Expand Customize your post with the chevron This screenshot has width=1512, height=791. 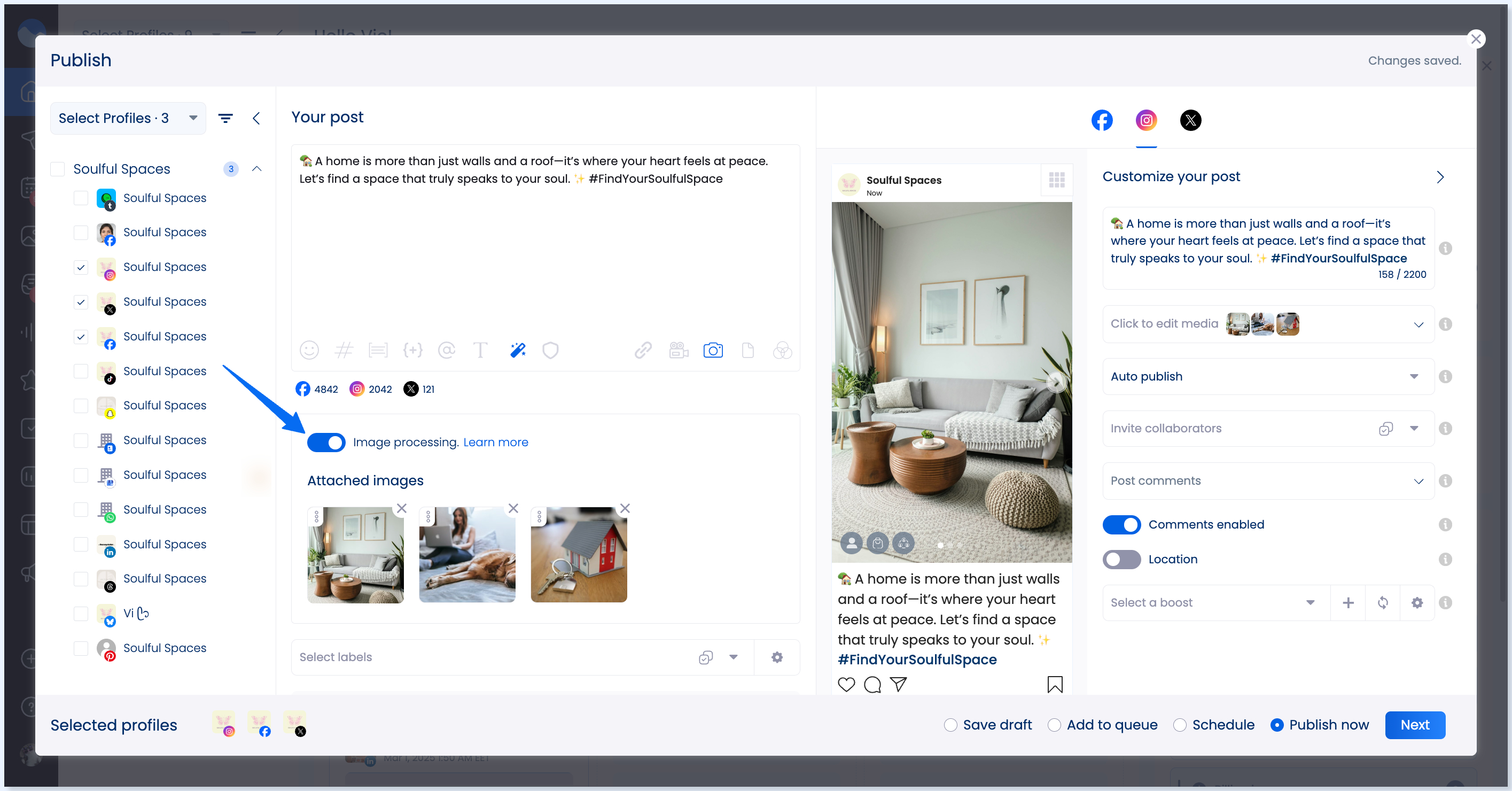coord(1440,177)
